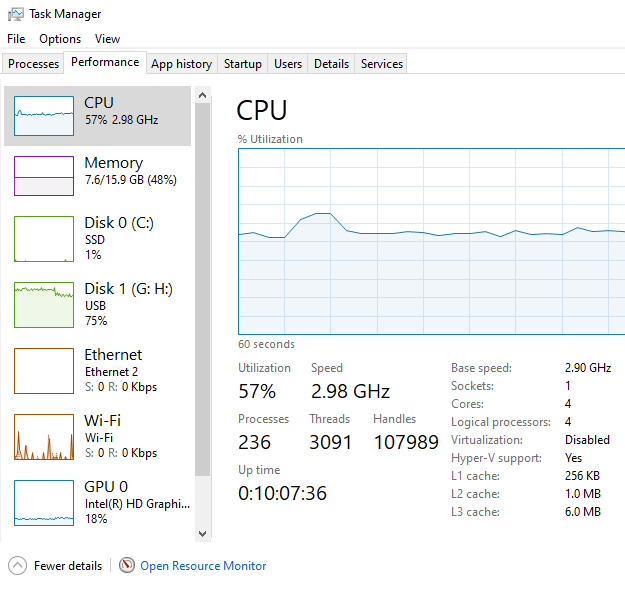The height and width of the screenshot is (590, 625).
Task: Open the File menu
Action: click(16, 39)
